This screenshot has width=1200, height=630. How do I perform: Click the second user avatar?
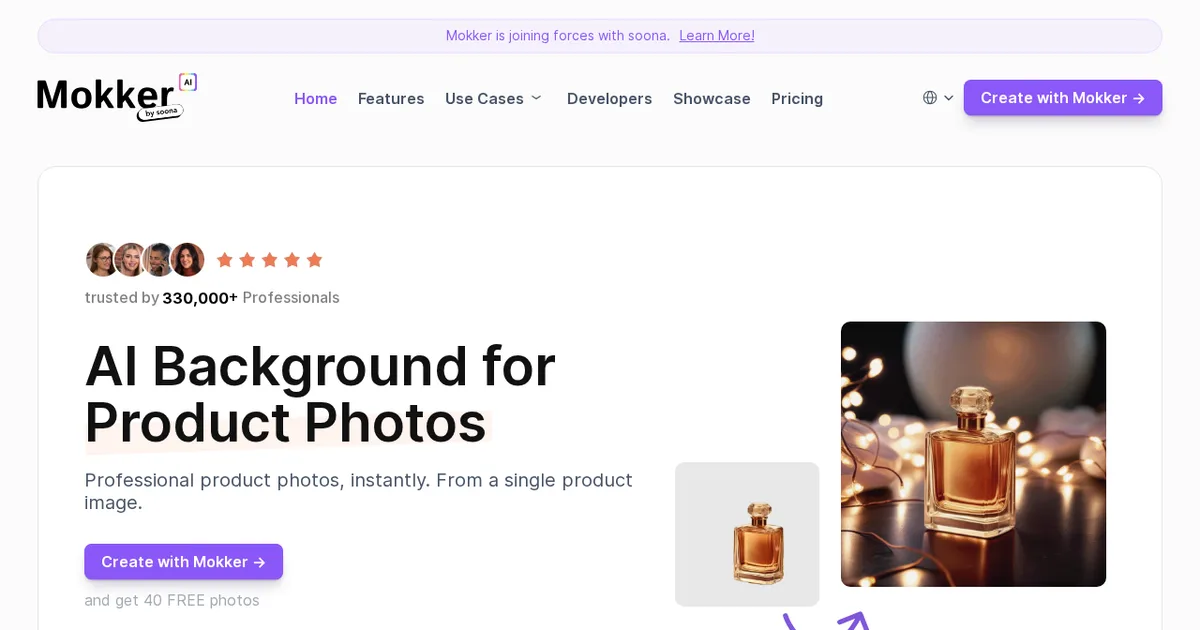(x=130, y=260)
